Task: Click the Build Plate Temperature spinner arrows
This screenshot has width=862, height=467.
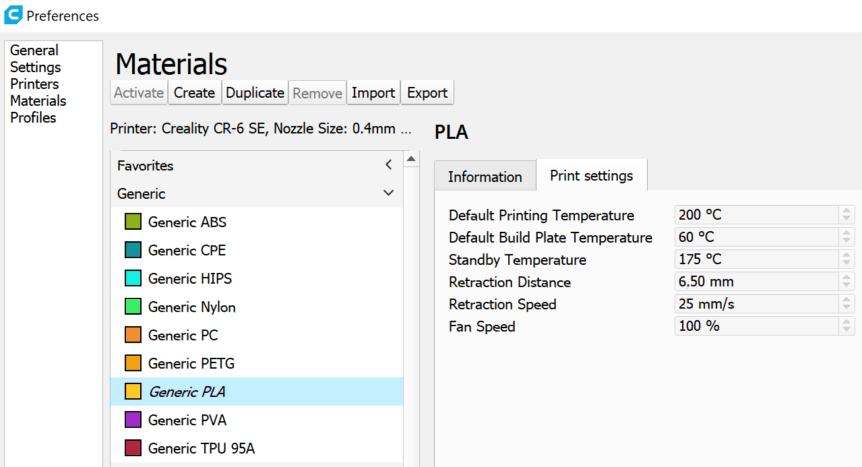Action: (847, 237)
